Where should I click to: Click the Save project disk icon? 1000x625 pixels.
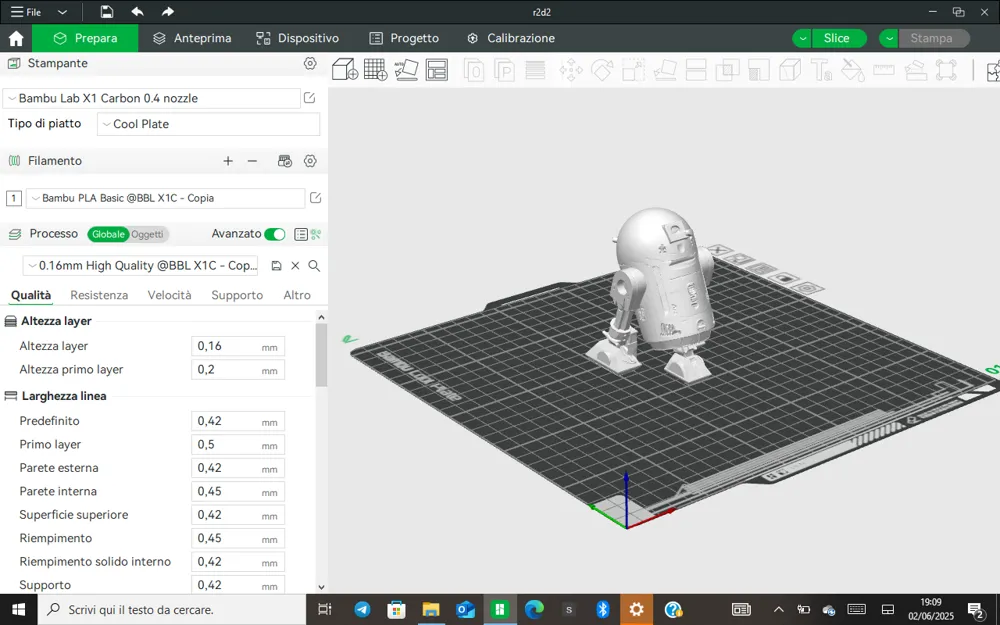pyautogui.click(x=107, y=11)
